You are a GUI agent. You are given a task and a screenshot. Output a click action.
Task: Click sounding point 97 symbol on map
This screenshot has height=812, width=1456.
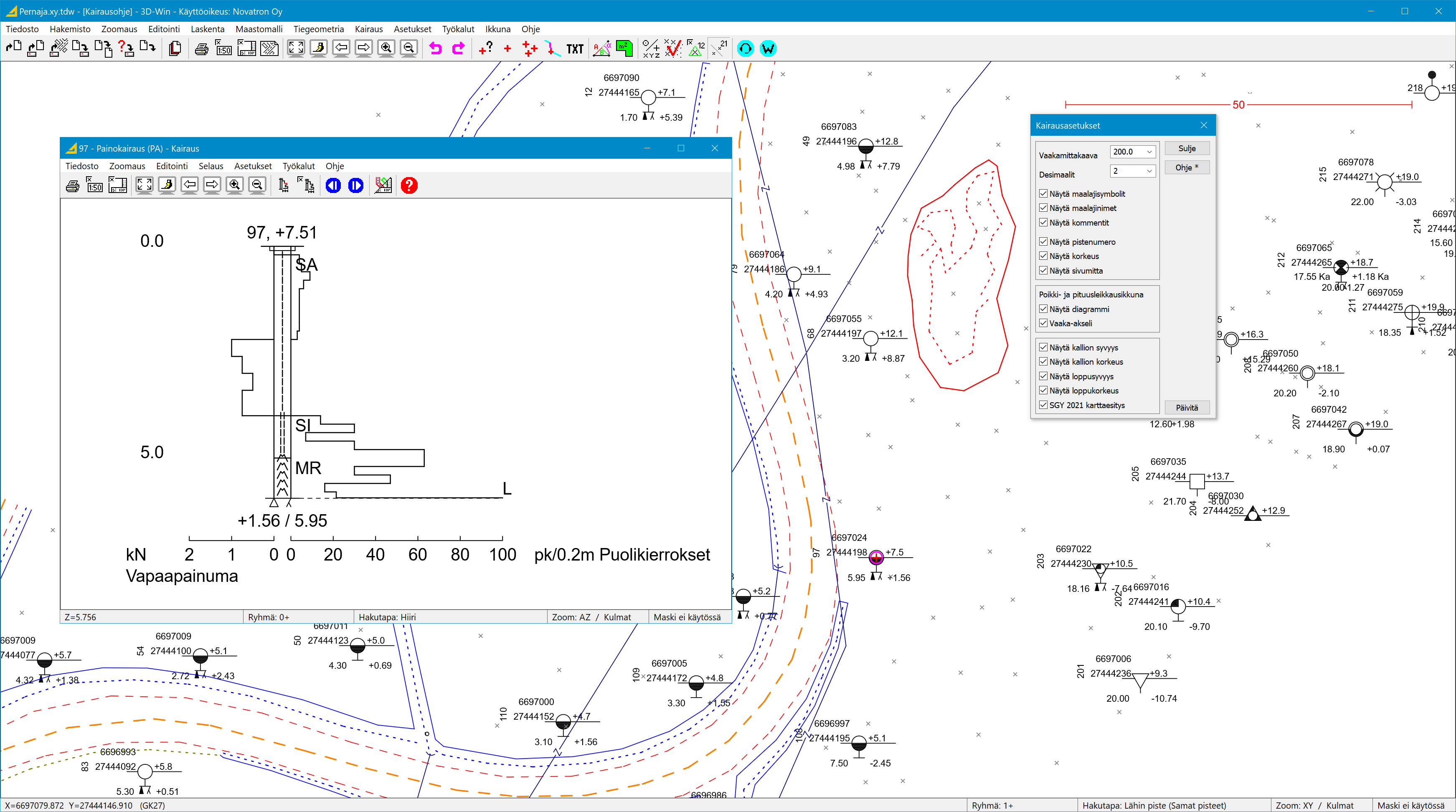[875, 558]
